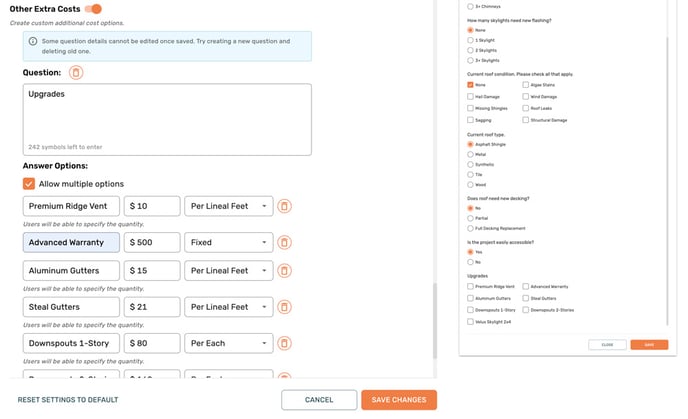This screenshot has height=419, width=688.
Task: Check the Hail Damage checkbox
Action: [470, 97]
